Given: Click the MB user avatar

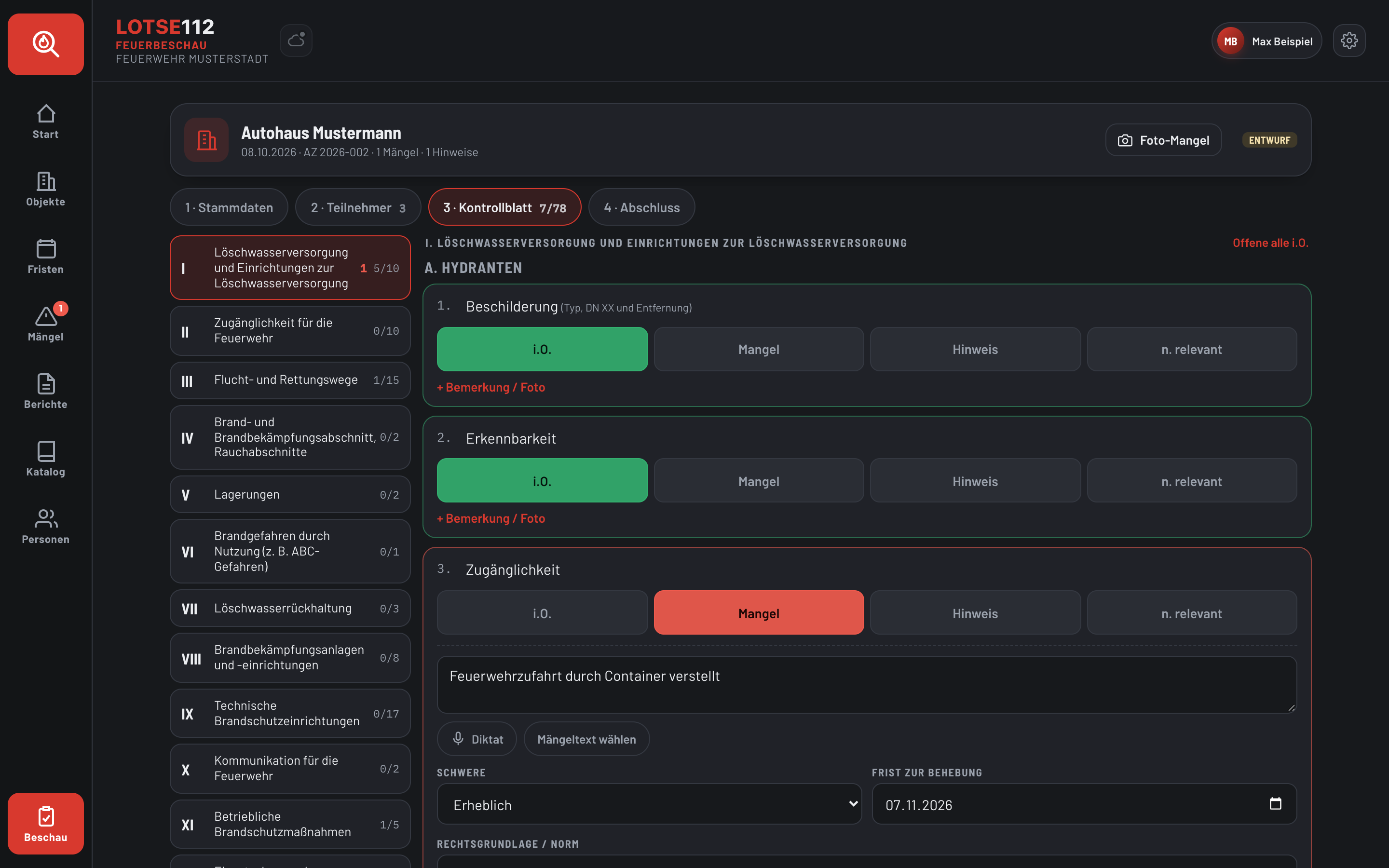Looking at the screenshot, I should click(1230, 41).
